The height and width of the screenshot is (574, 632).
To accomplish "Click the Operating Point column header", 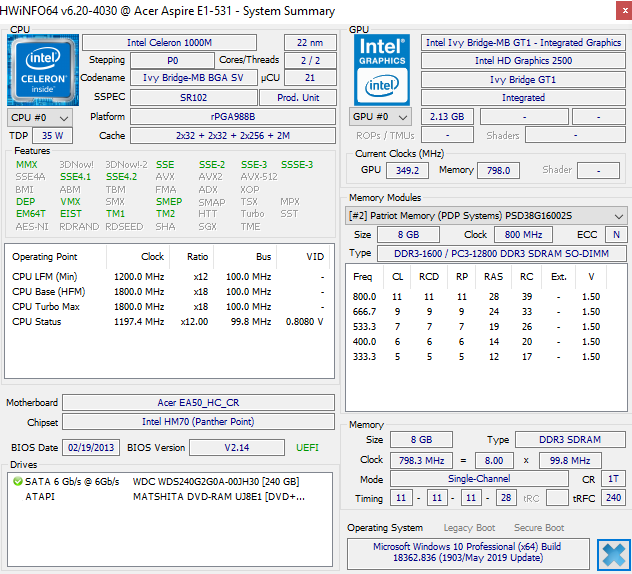I will pyautogui.click(x=56, y=257).
